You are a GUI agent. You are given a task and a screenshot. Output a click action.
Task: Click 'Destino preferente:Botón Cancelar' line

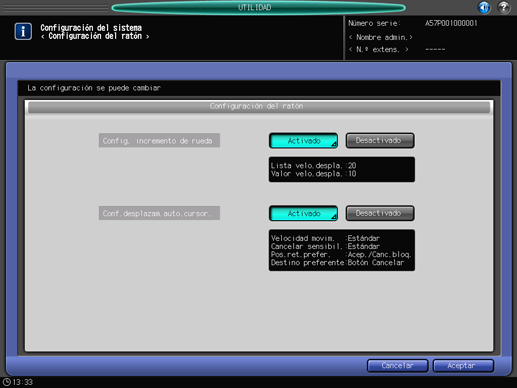click(x=337, y=263)
